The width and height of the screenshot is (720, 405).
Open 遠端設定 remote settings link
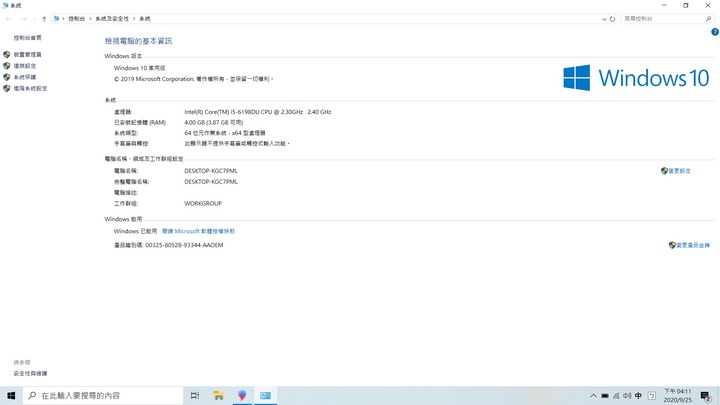tap(25, 66)
